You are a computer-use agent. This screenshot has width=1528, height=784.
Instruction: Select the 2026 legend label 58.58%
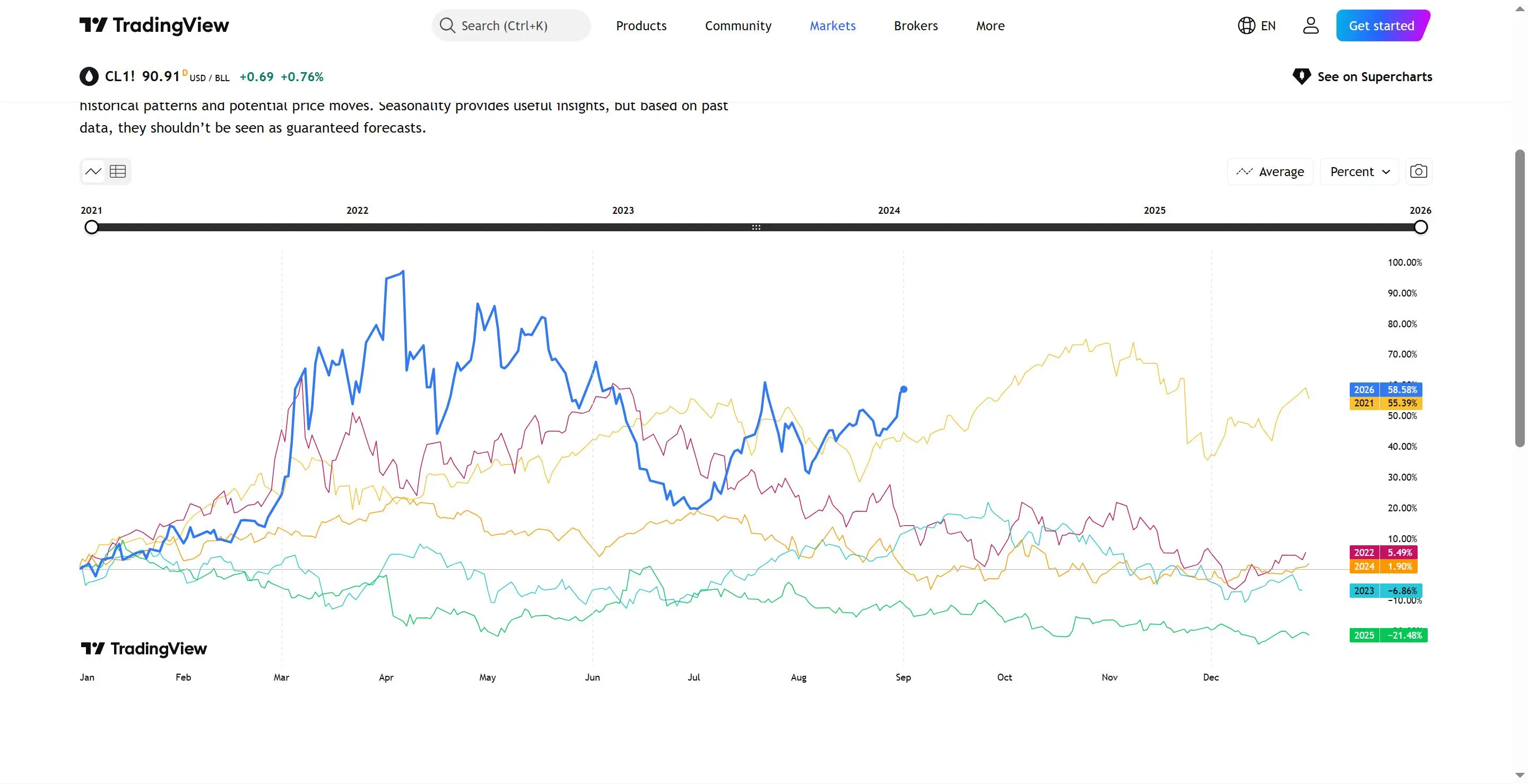click(x=1386, y=390)
